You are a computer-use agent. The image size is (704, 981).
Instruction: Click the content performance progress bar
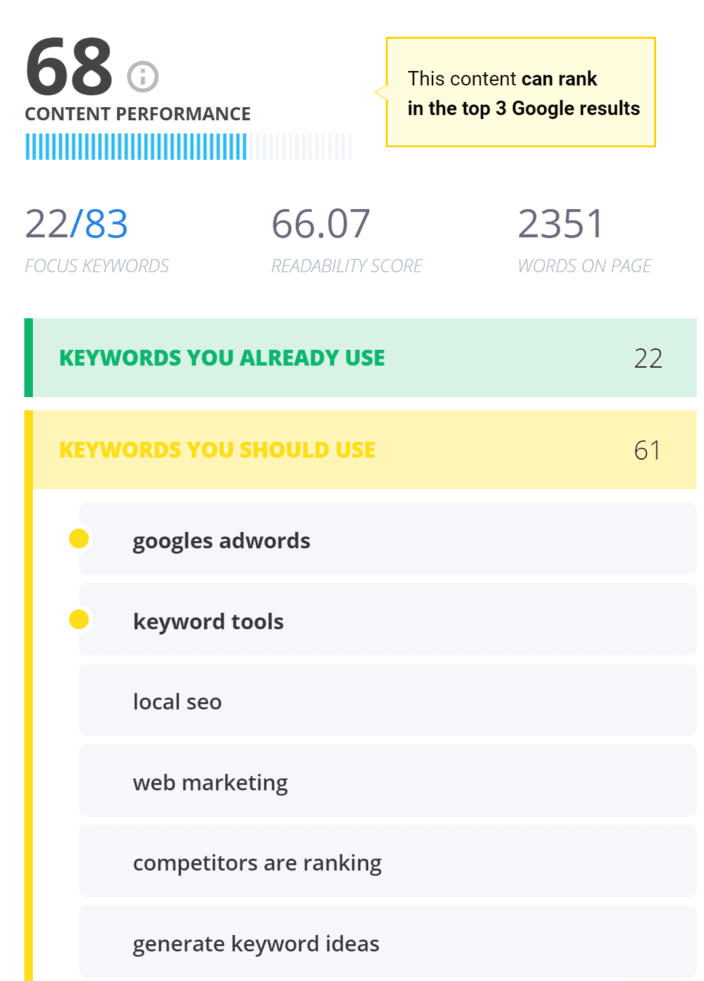tap(188, 147)
